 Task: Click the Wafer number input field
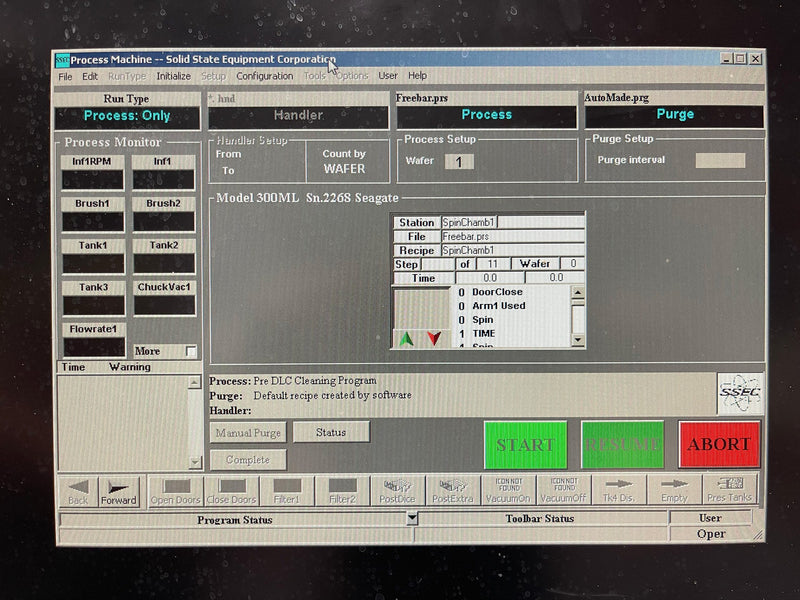459,162
